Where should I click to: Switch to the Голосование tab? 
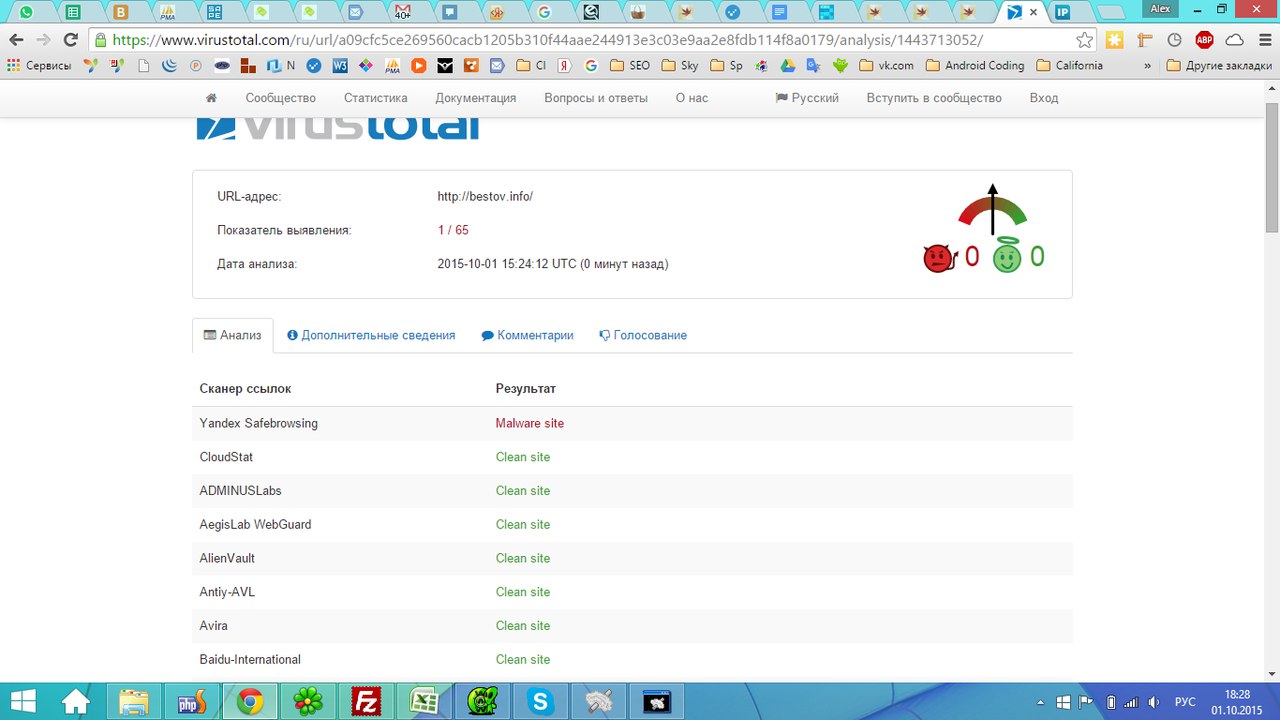tap(643, 336)
